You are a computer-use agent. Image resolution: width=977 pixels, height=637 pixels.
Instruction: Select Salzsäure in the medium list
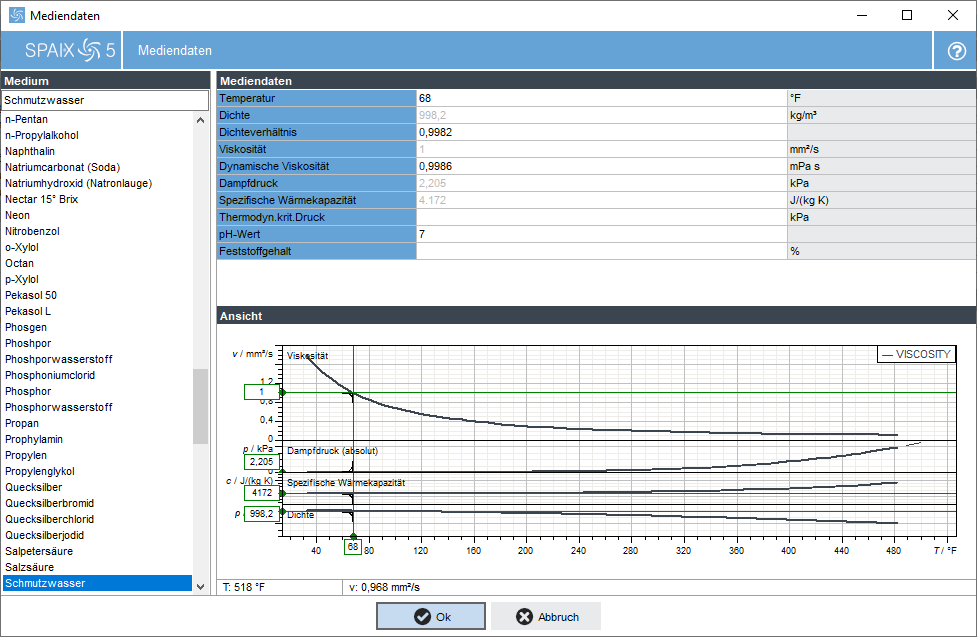pos(29,567)
